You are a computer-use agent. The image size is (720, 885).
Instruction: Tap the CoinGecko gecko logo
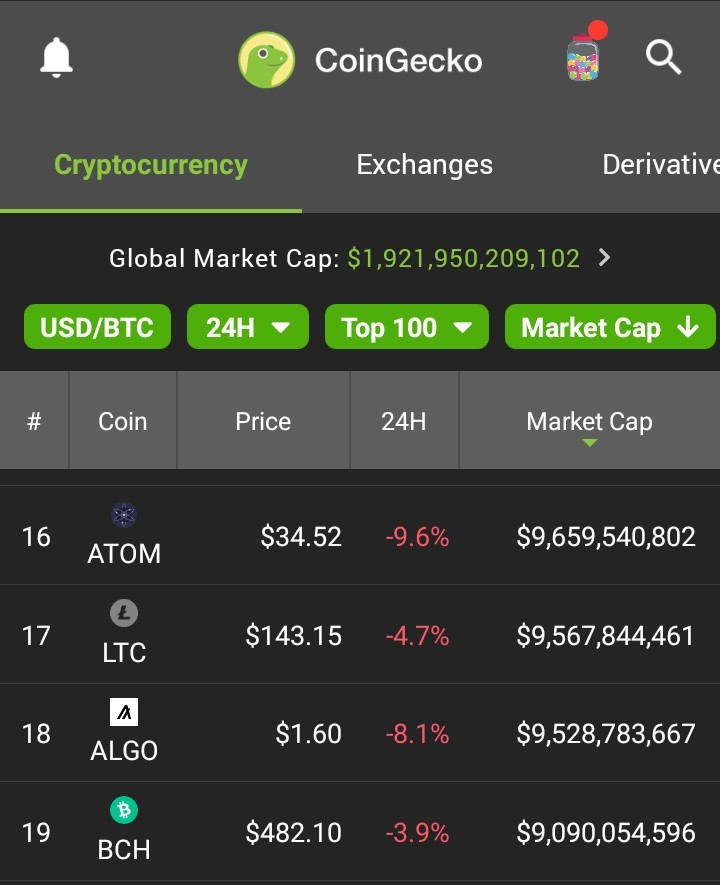pyautogui.click(x=266, y=60)
